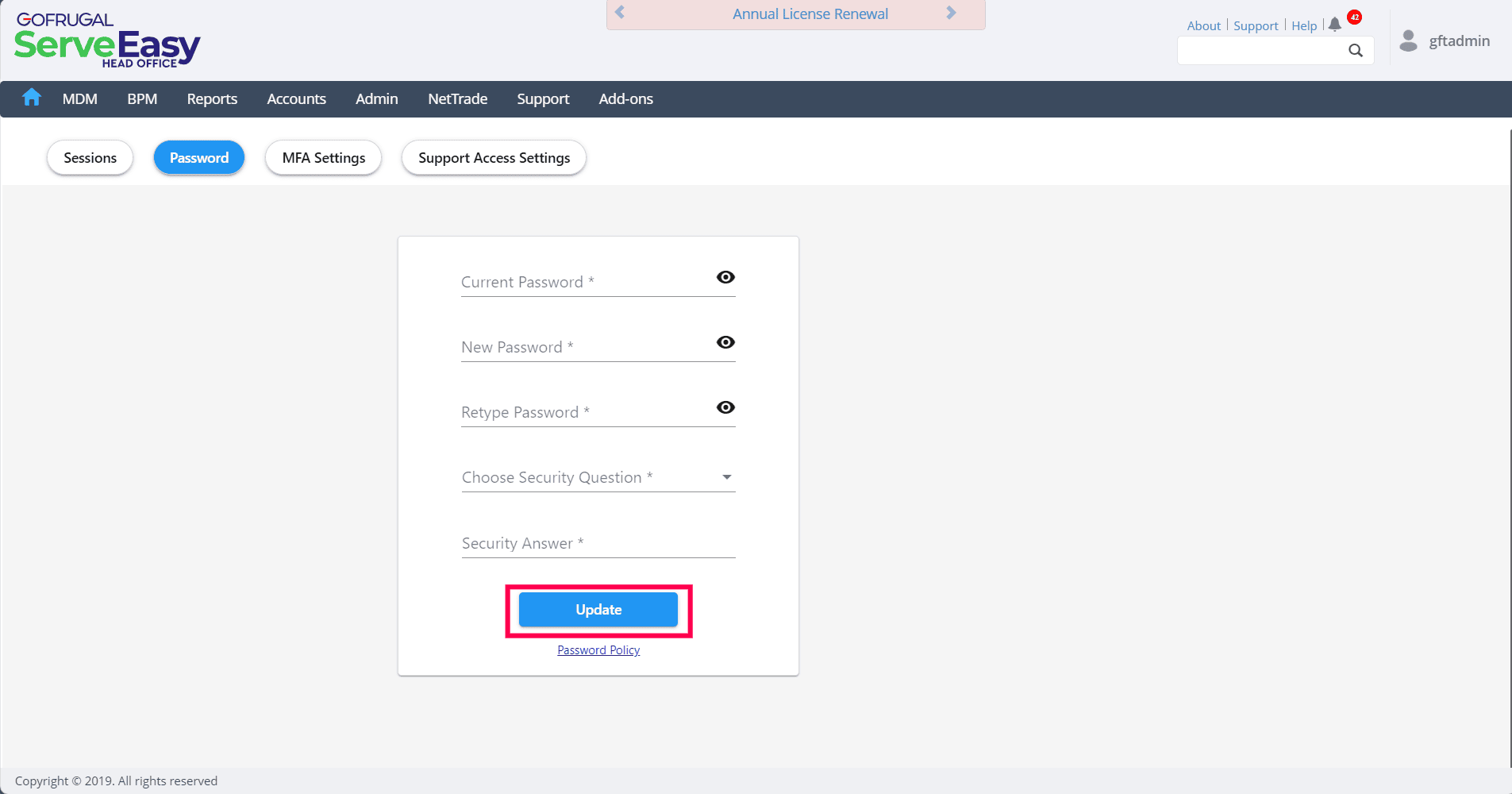1512x794 pixels.
Task: Toggle visibility of New Password
Action: (x=725, y=342)
